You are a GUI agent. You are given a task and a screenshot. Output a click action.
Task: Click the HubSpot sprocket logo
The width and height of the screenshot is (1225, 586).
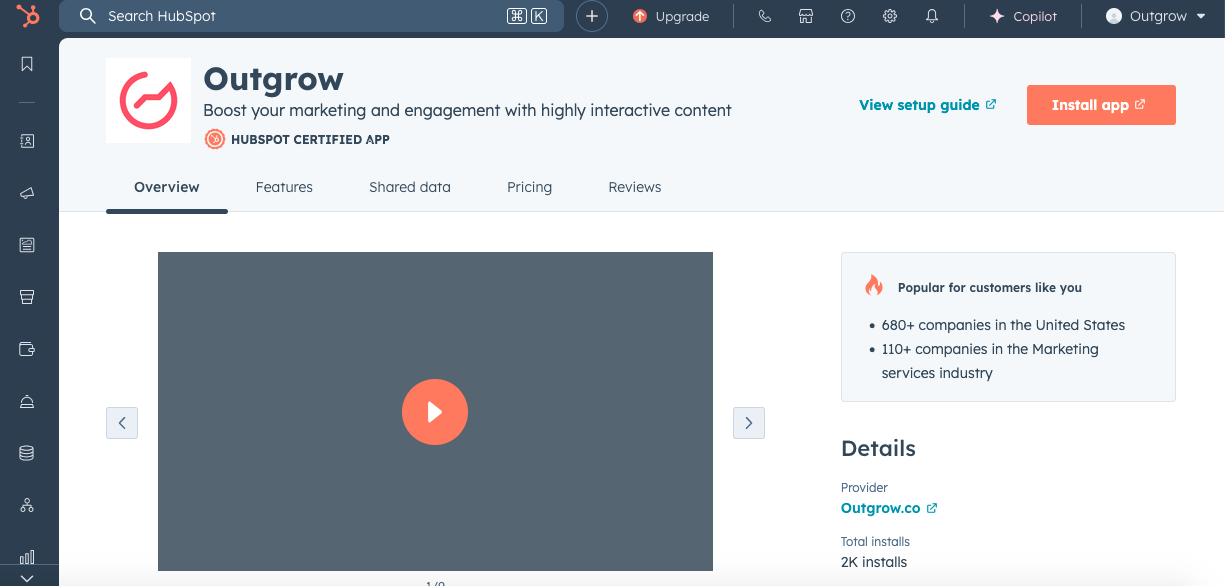(x=28, y=16)
